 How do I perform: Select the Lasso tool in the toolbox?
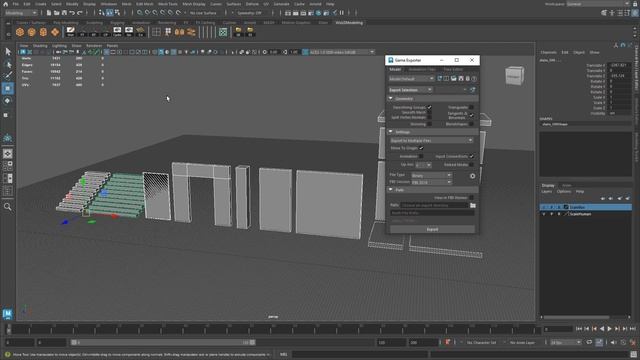[x=8, y=64]
